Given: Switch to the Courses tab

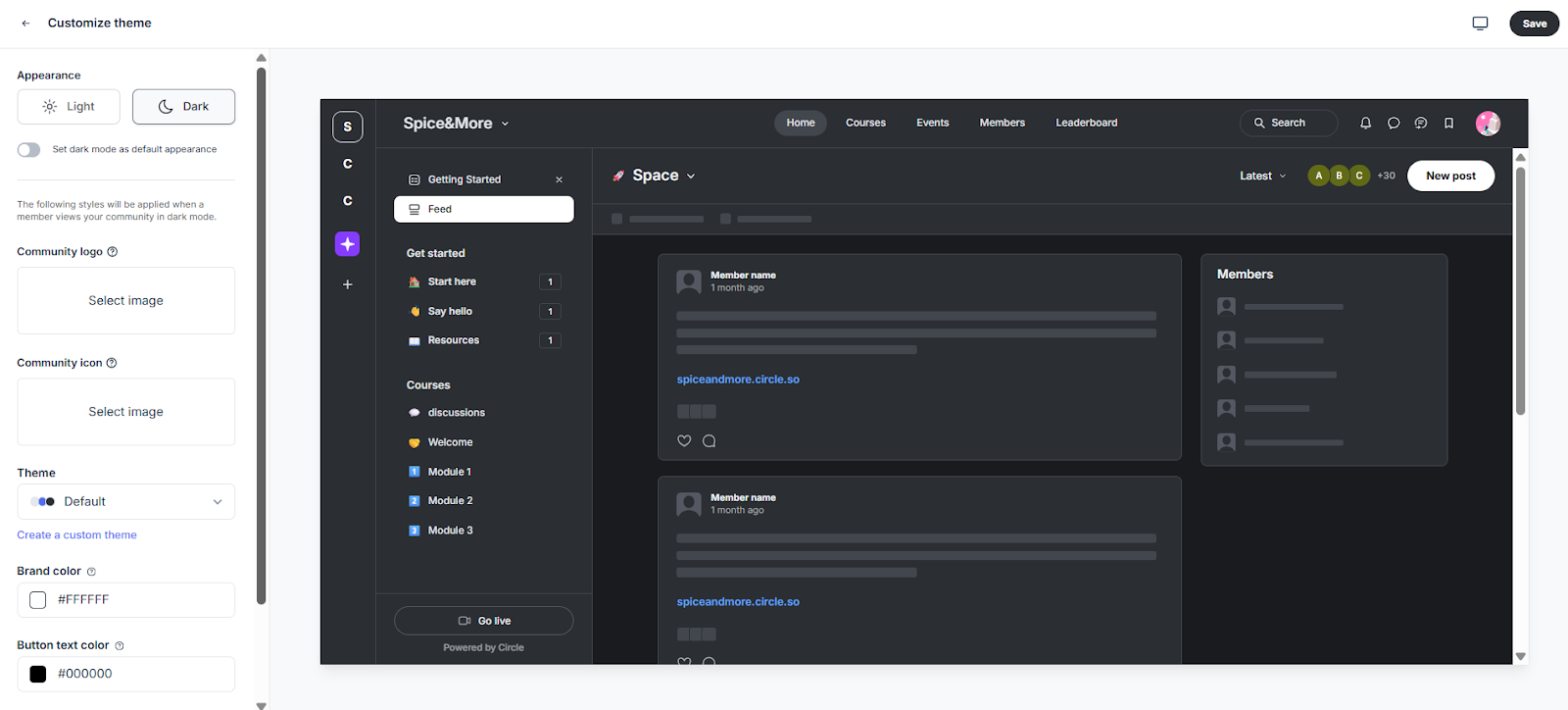Looking at the screenshot, I should [866, 123].
